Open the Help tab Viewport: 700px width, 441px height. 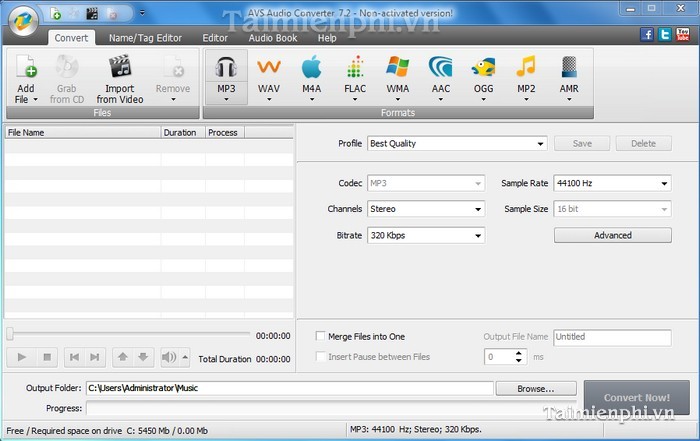(327, 38)
